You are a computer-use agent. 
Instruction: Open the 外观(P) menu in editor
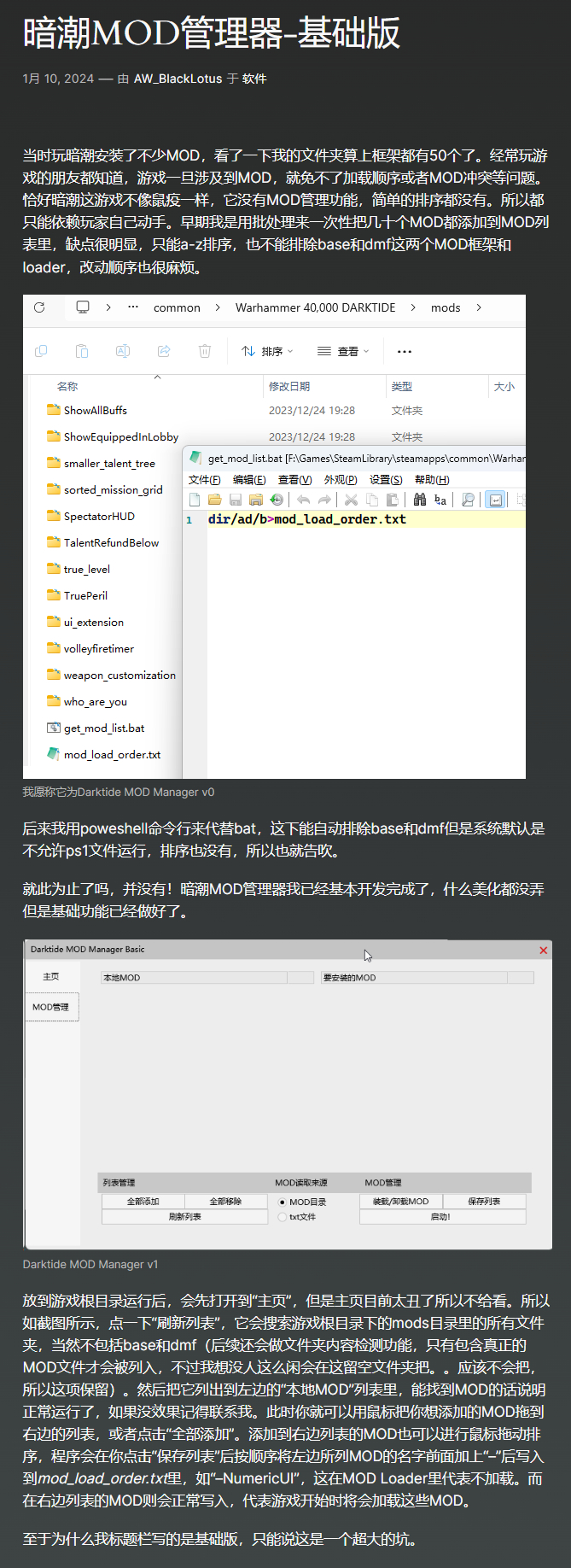(x=341, y=480)
